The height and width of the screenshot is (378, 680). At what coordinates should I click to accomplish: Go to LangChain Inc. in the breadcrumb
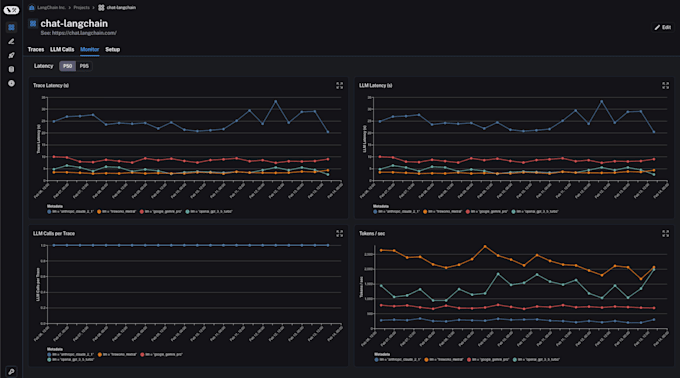coord(51,7)
